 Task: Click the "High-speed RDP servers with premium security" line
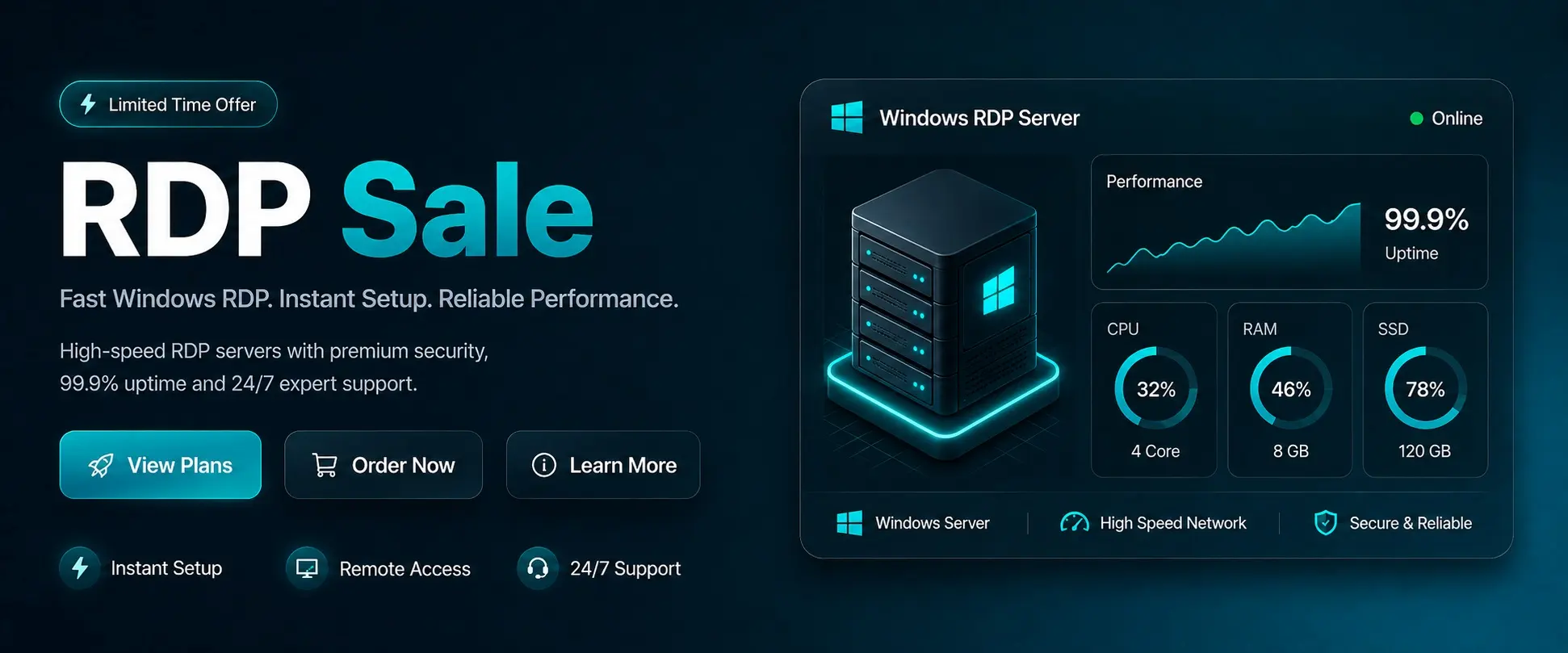[274, 351]
